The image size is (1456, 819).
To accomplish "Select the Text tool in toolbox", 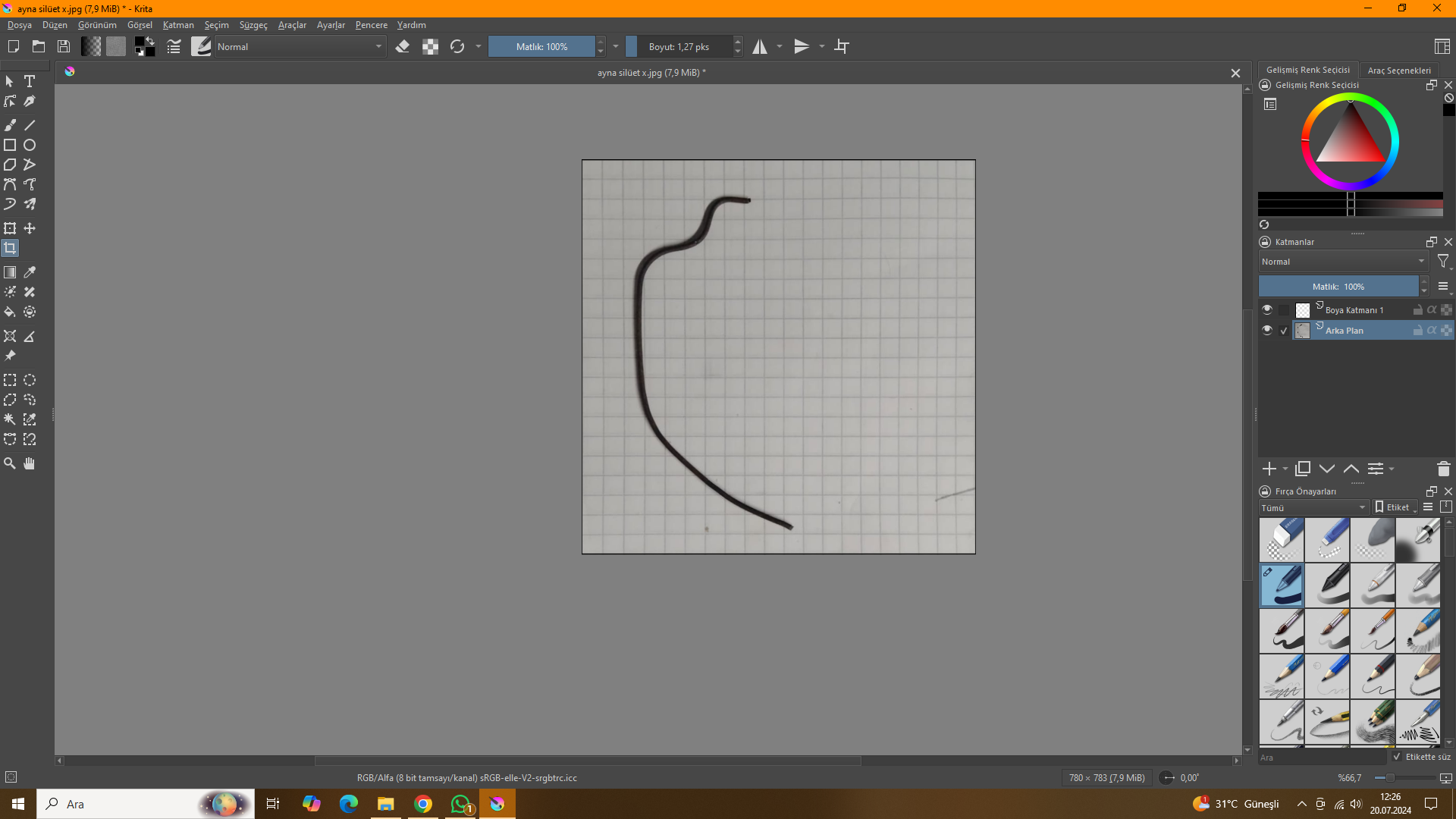I will (x=30, y=81).
